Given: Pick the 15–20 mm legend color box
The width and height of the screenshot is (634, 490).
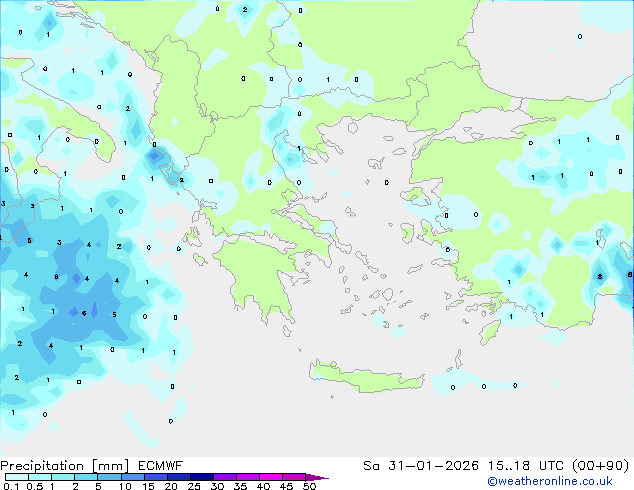Looking at the screenshot, I should 155,477.
